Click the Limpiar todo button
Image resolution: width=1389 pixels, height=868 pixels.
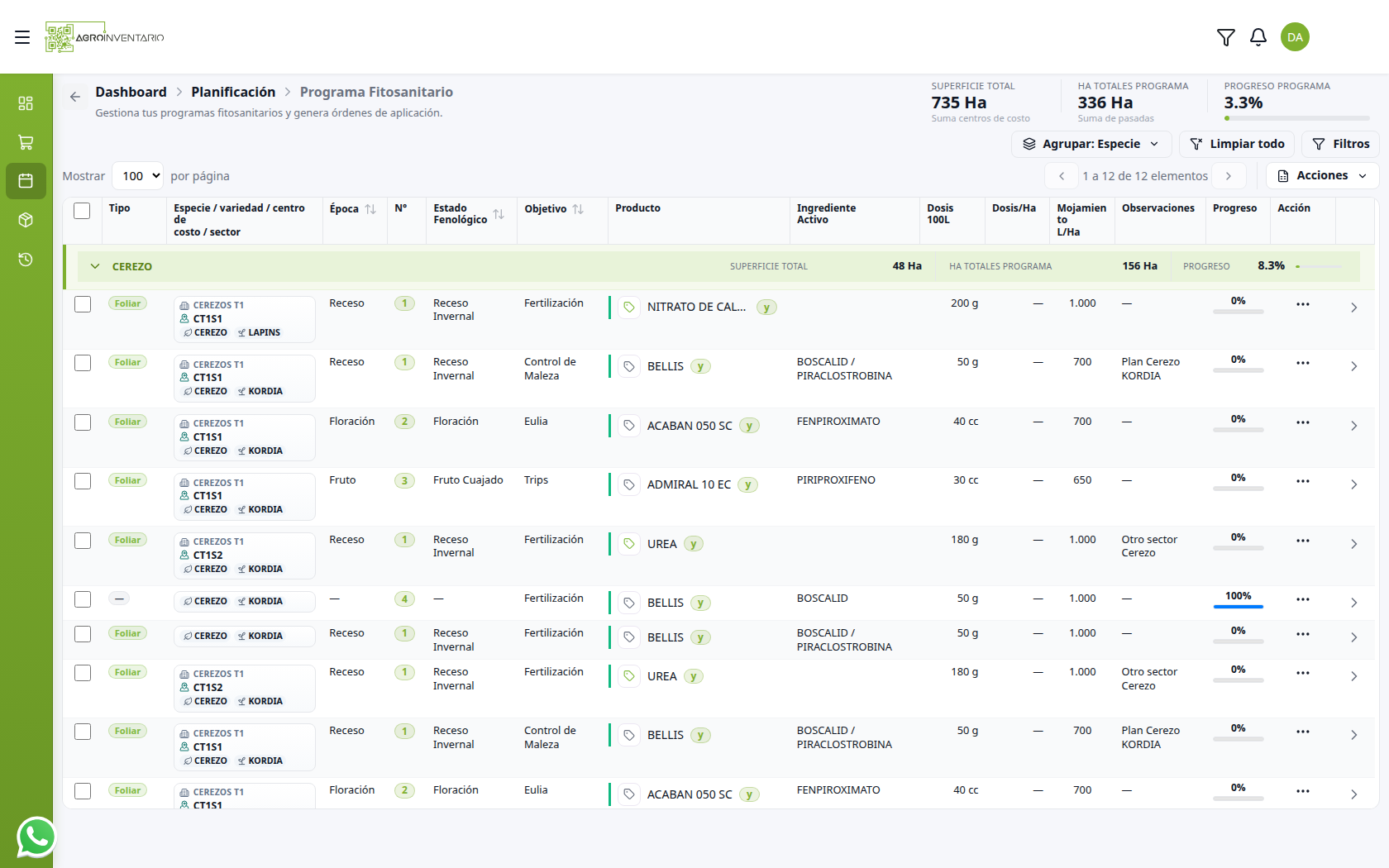[1237, 144]
